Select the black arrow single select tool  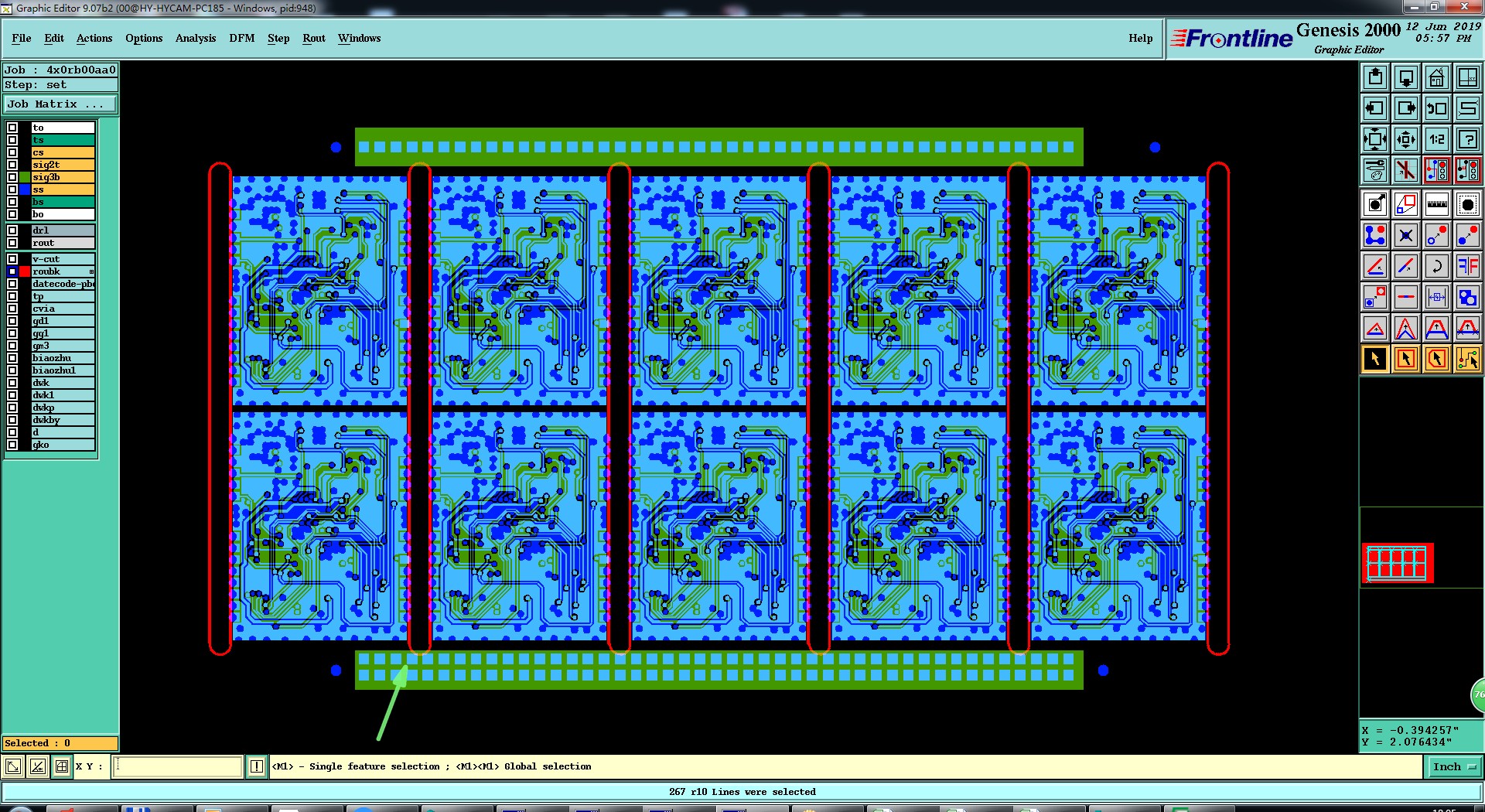1375,359
